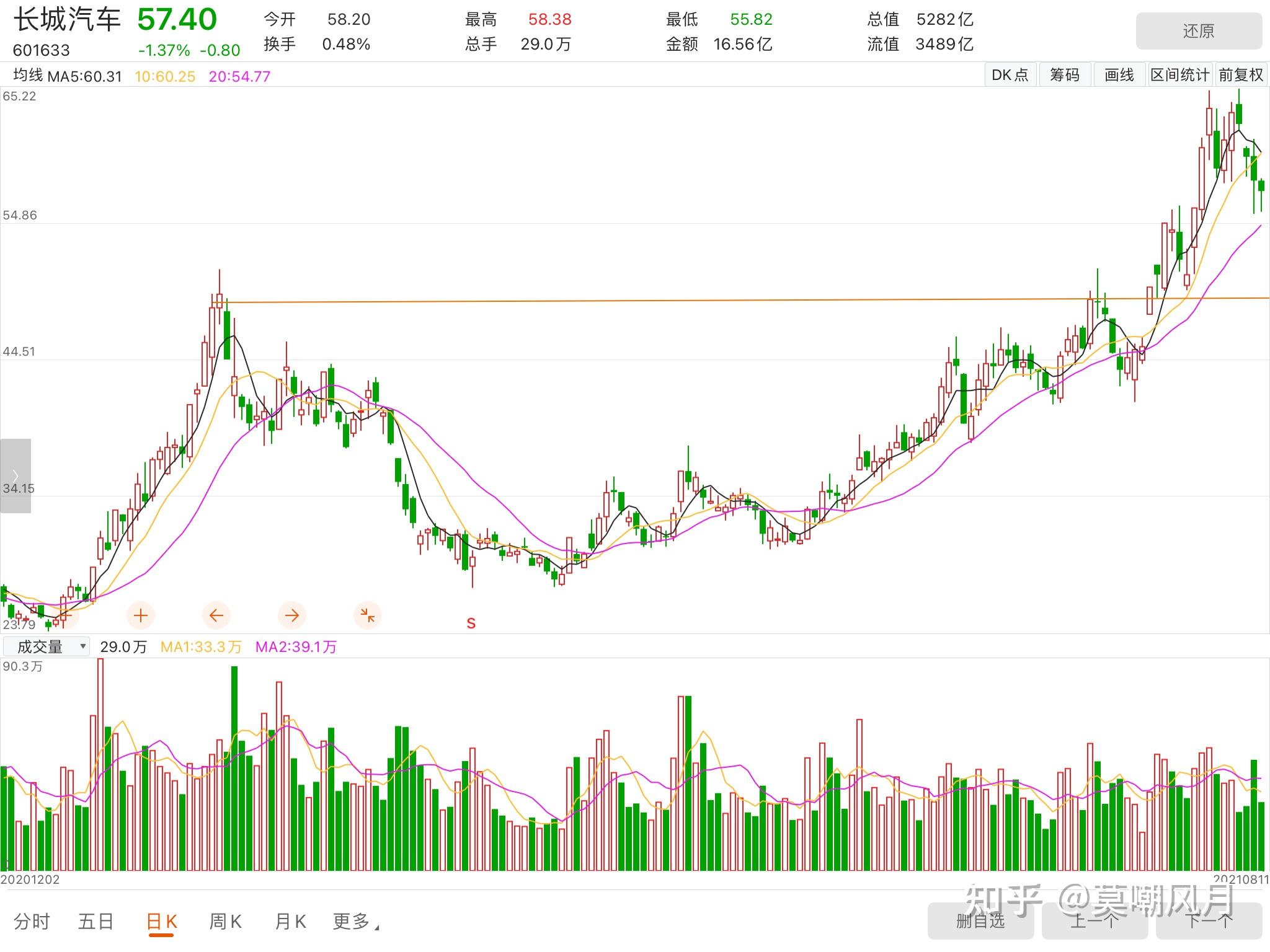Toggle the DK点 indicator
Viewport: 1270px width, 952px height.
point(1010,75)
